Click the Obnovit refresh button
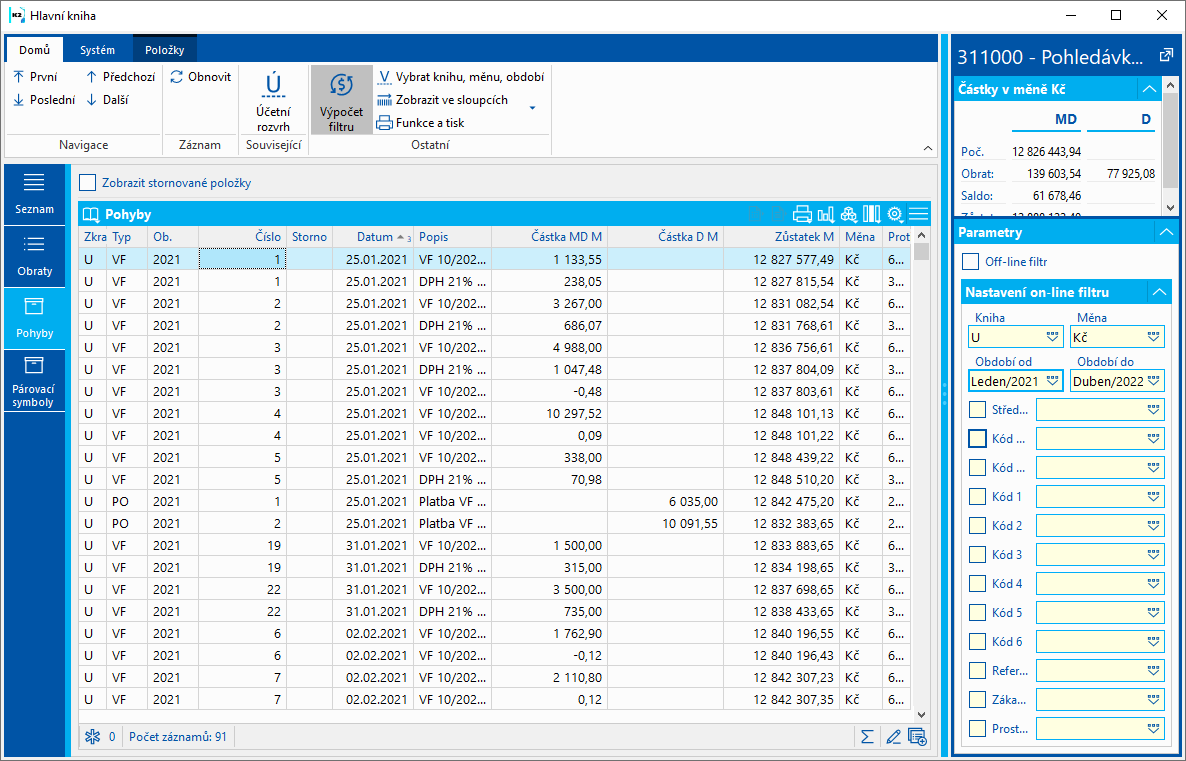The height and width of the screenshot is (761, 1186). tap(201, 77)
